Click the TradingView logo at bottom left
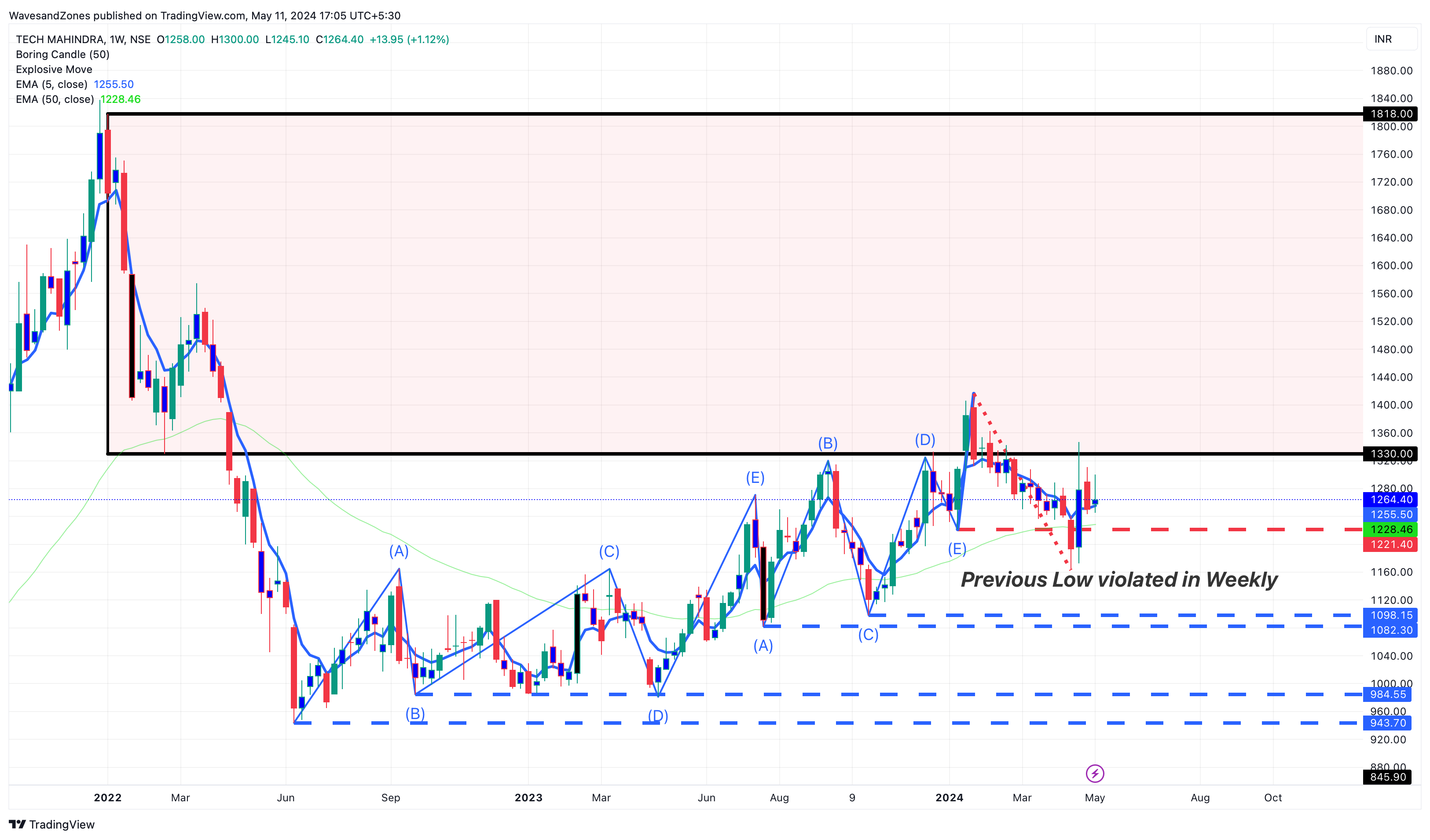The image size is (1430, 840). (51, 824)
